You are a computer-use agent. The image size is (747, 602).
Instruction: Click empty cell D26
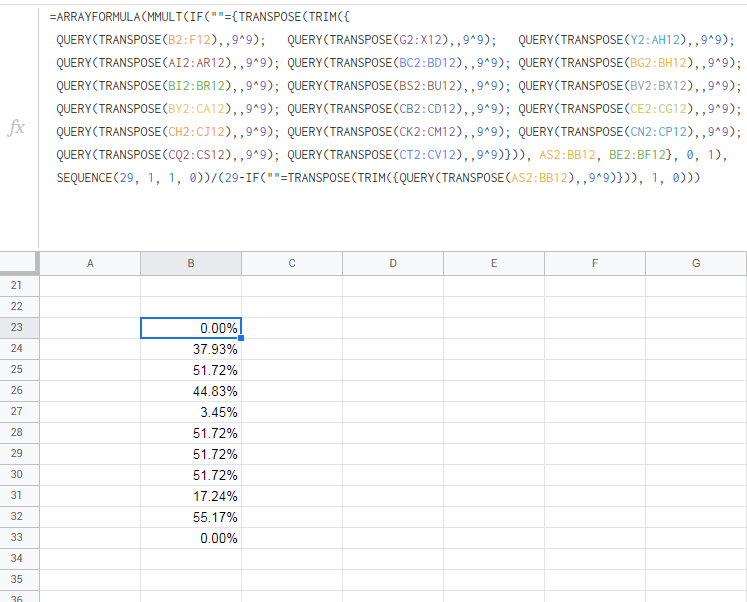[393, 391]
